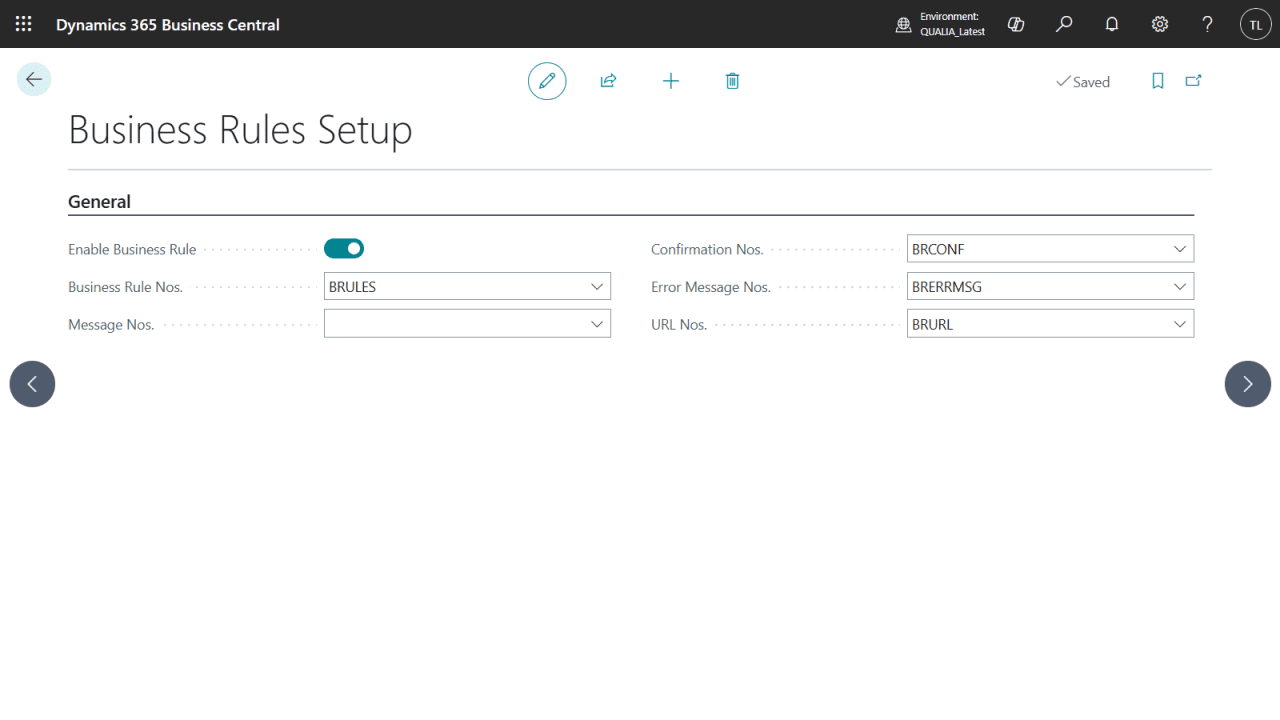The image size is (1280, 720).
Task: Click the QUALIA_Latest environment name
Action: 953,32
